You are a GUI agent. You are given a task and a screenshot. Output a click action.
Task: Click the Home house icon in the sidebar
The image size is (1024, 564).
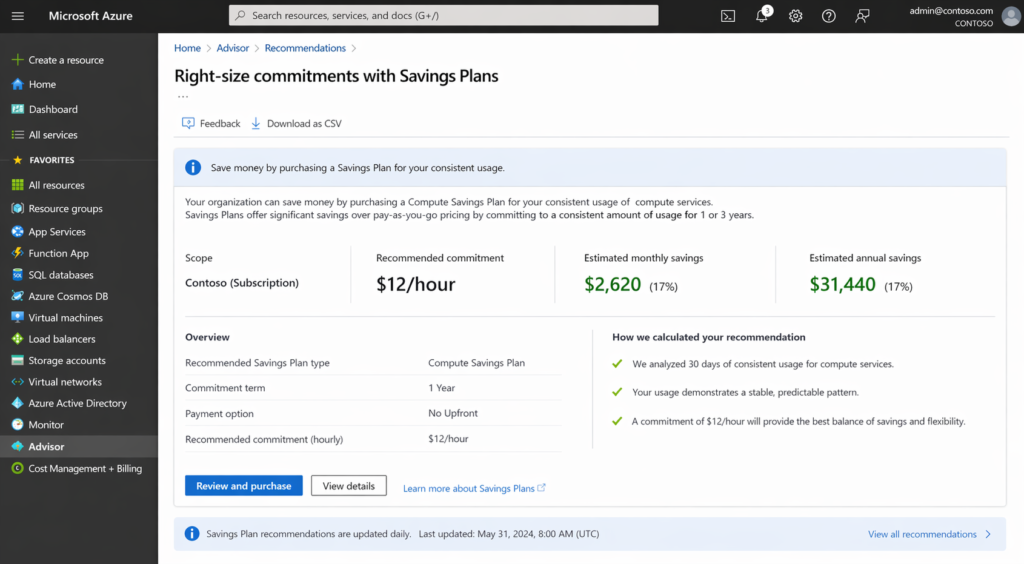pos(18,84)
